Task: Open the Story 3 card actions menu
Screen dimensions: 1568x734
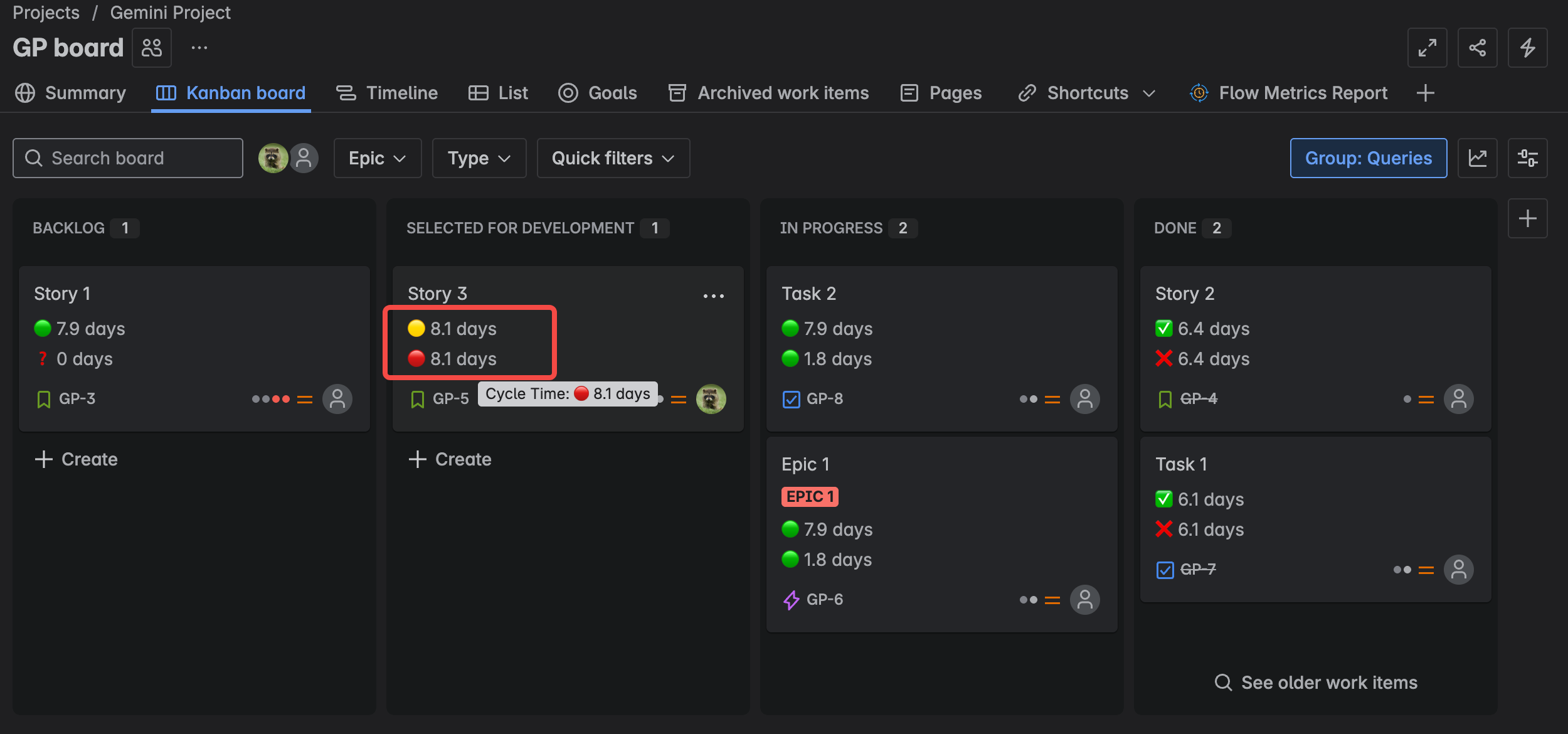Action: point(714,295)
